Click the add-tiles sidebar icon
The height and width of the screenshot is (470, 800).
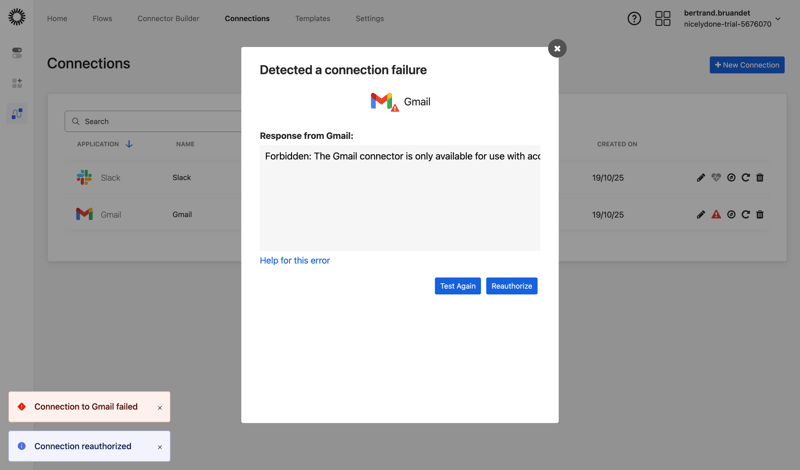pyautogui.click(x=17, y=83)
